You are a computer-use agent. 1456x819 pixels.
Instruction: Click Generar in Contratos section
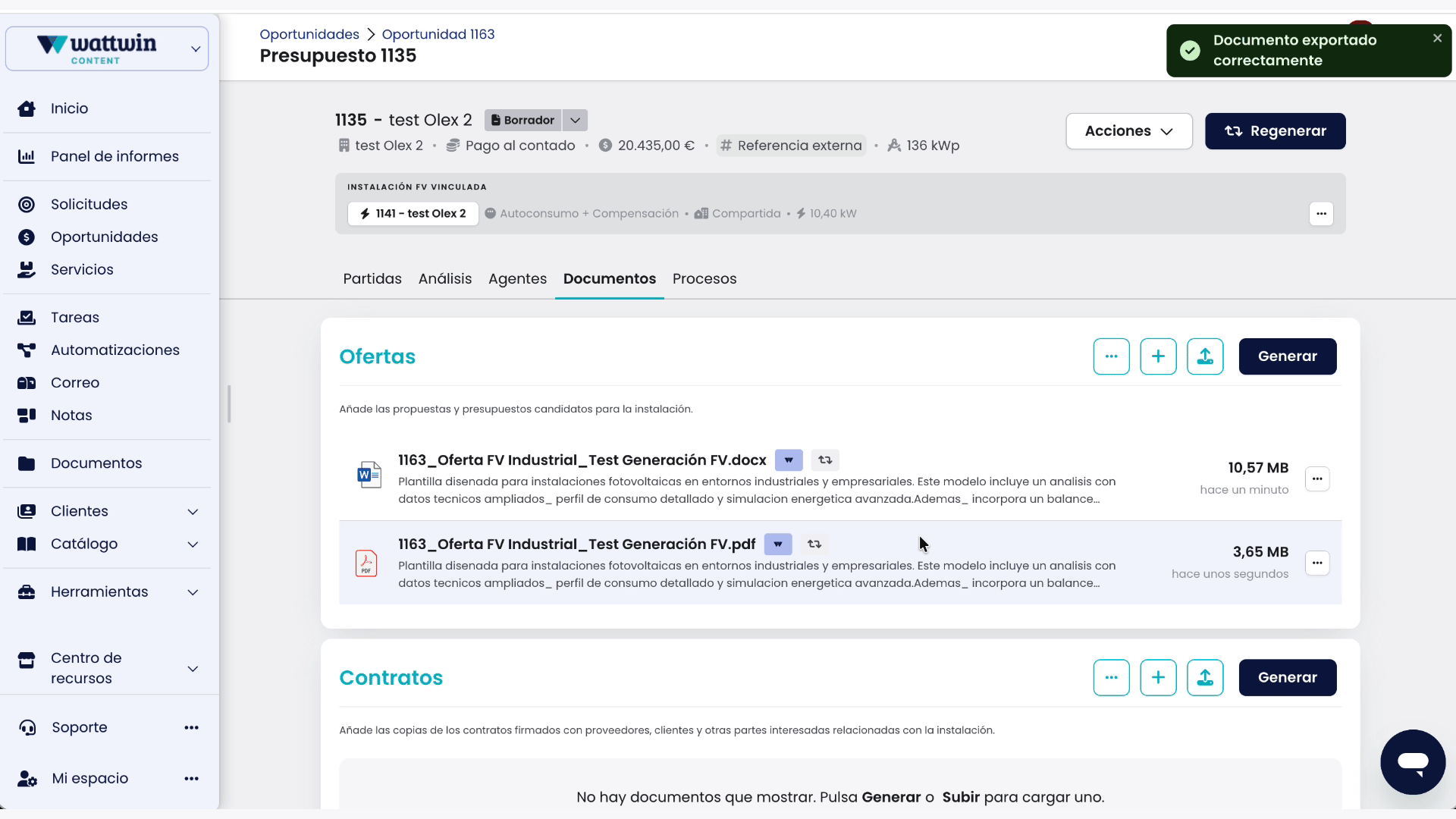[x=1288, y=677]
